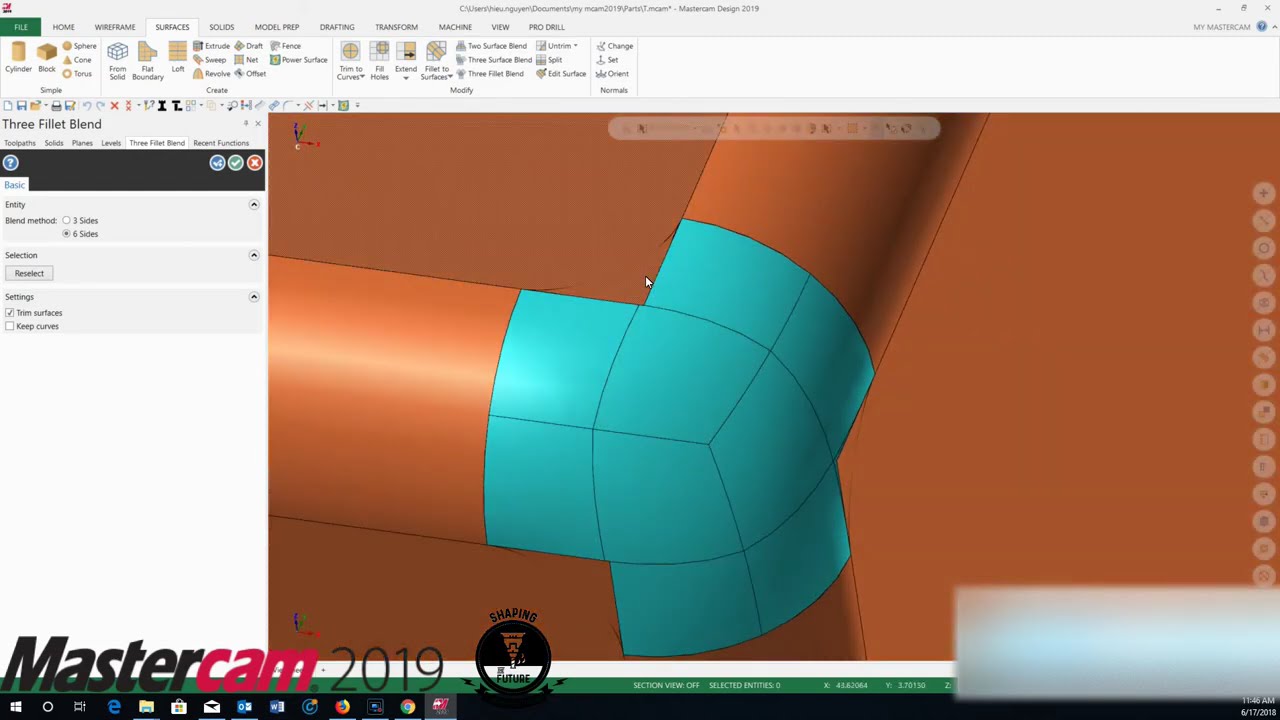
Task: Select the Loft surface tool
Action: (178, 58)
